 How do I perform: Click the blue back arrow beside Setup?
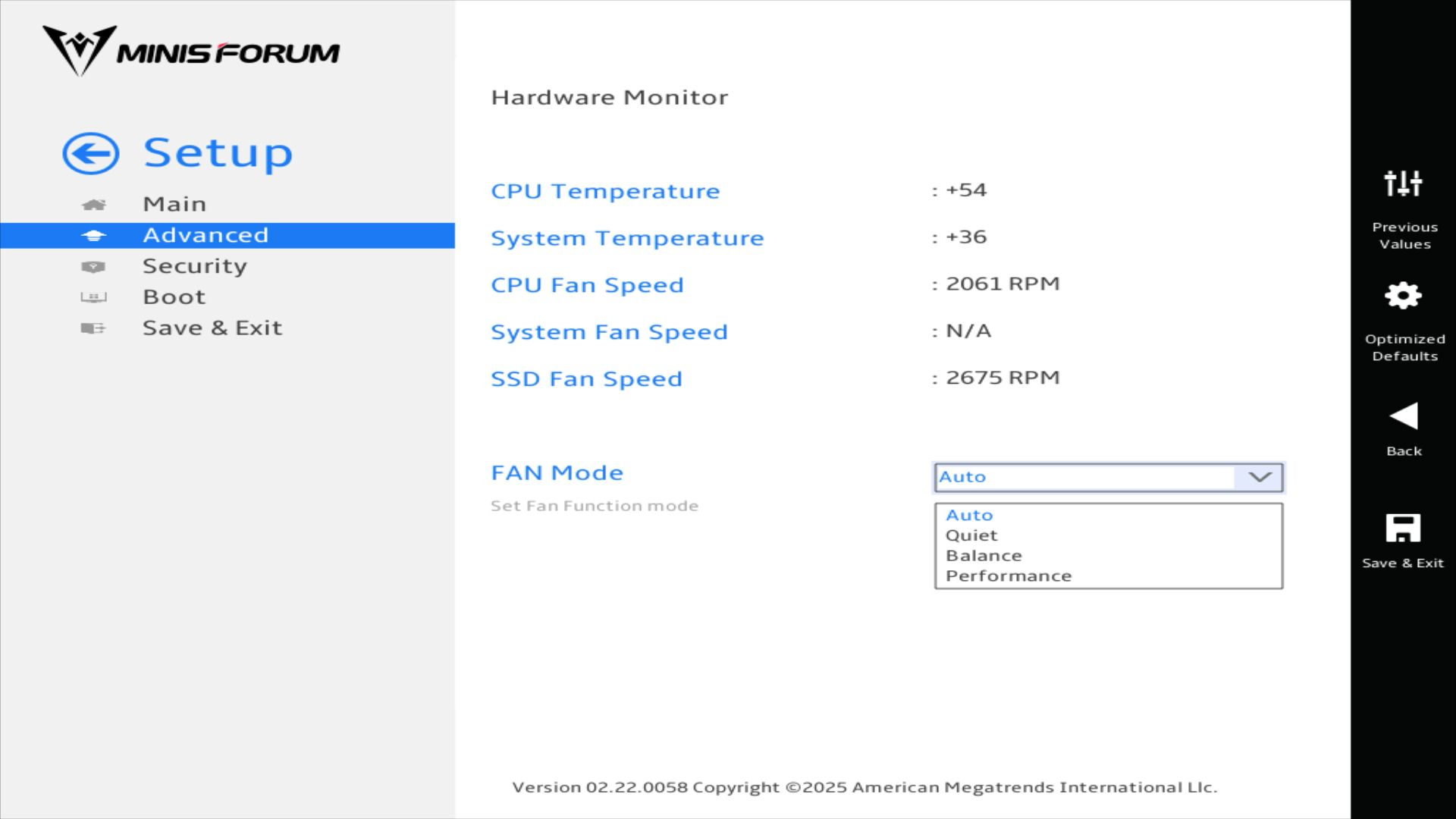tap(90, 154)
